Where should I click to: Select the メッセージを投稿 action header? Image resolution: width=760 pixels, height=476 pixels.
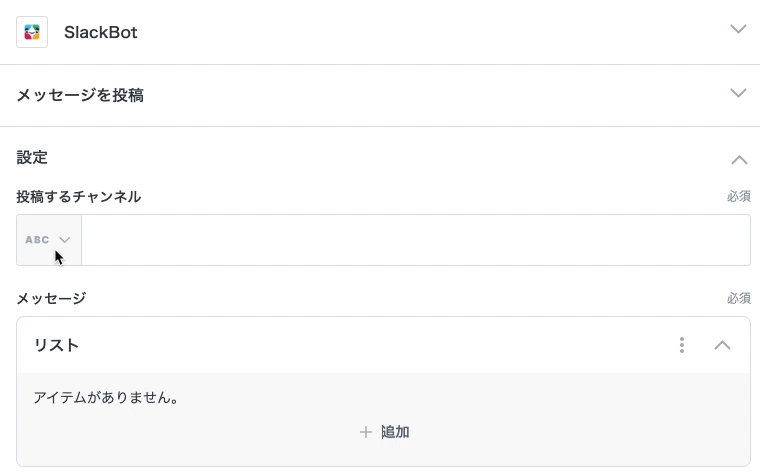[80, 95]
